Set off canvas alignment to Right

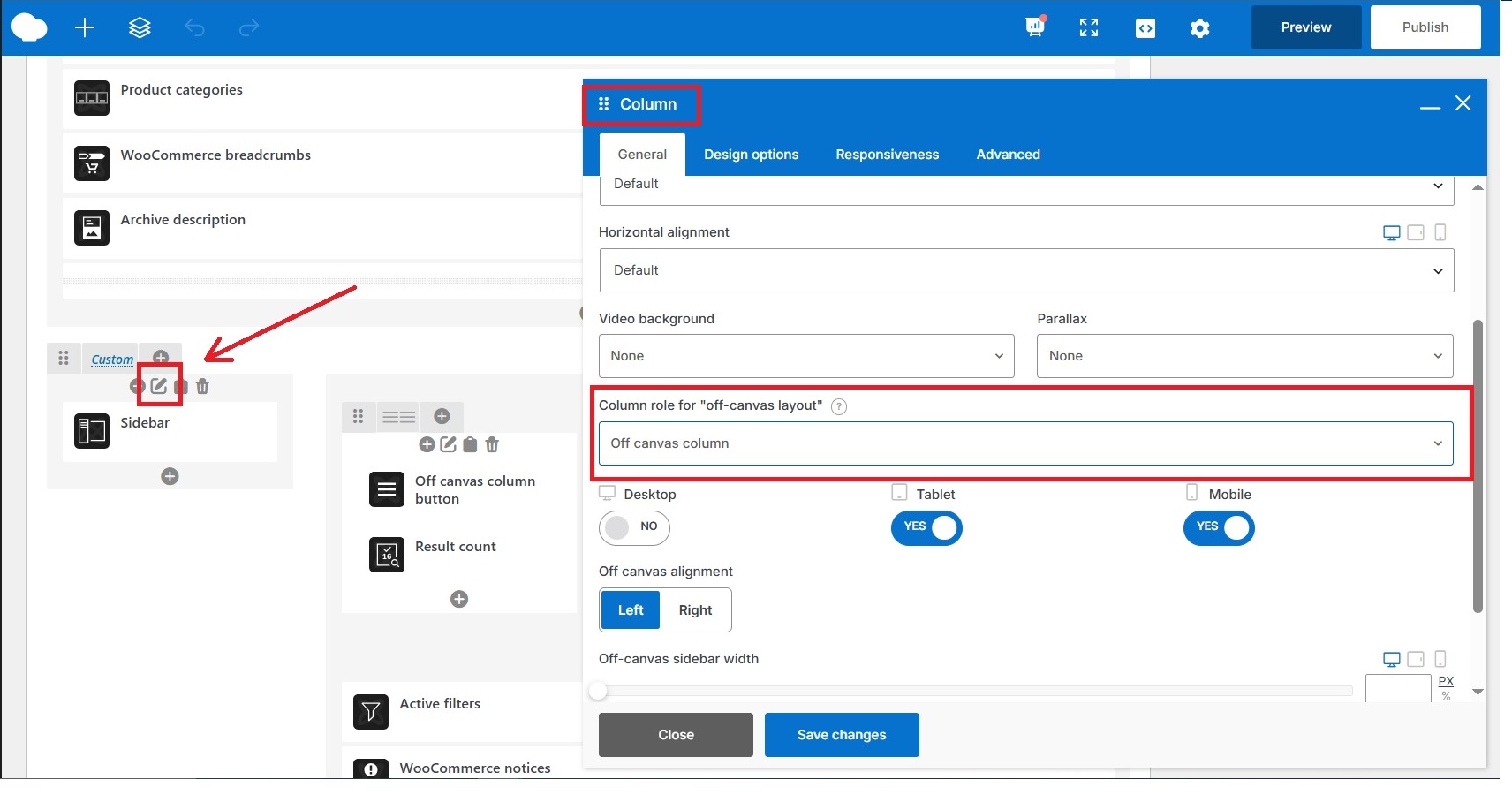696,610
